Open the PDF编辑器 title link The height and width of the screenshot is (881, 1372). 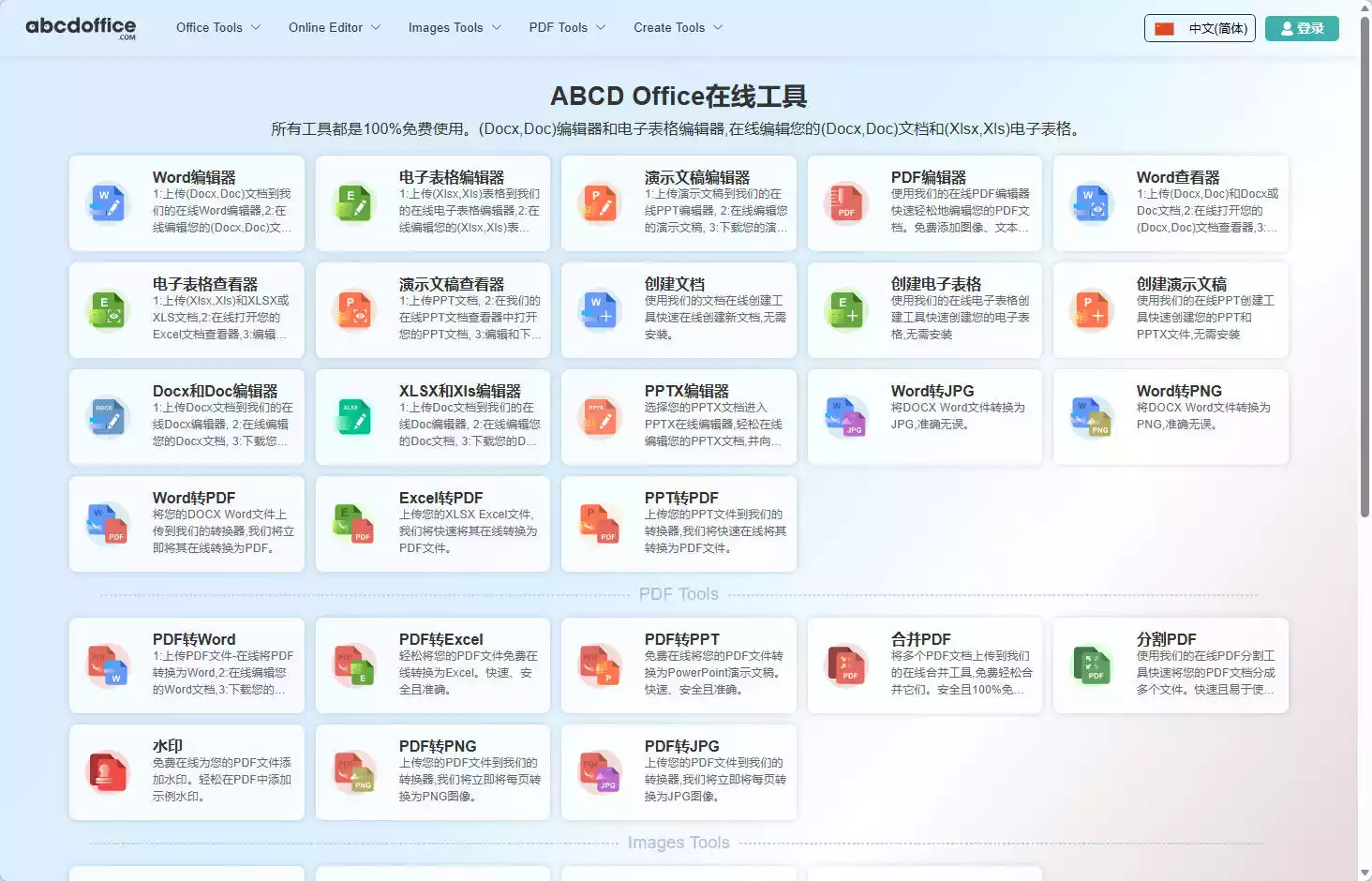[929, 177]
